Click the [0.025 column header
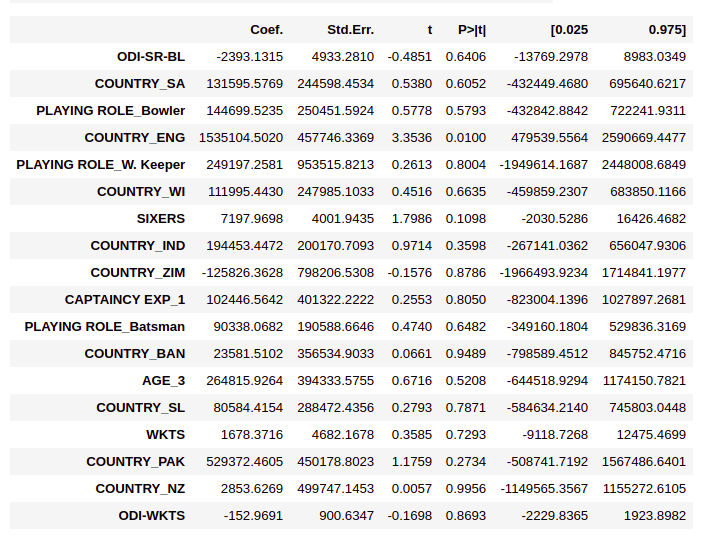 (569, 30)
